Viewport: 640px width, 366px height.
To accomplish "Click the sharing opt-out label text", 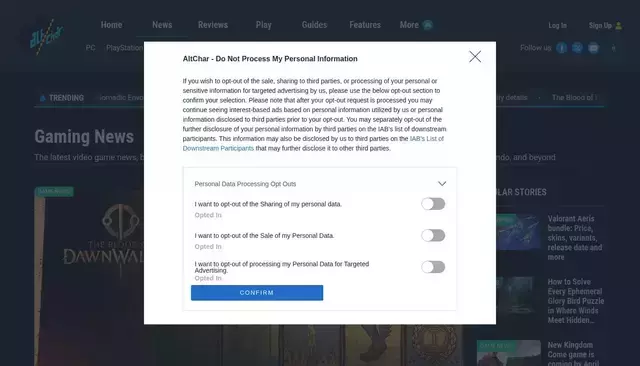I will (268, 204).
